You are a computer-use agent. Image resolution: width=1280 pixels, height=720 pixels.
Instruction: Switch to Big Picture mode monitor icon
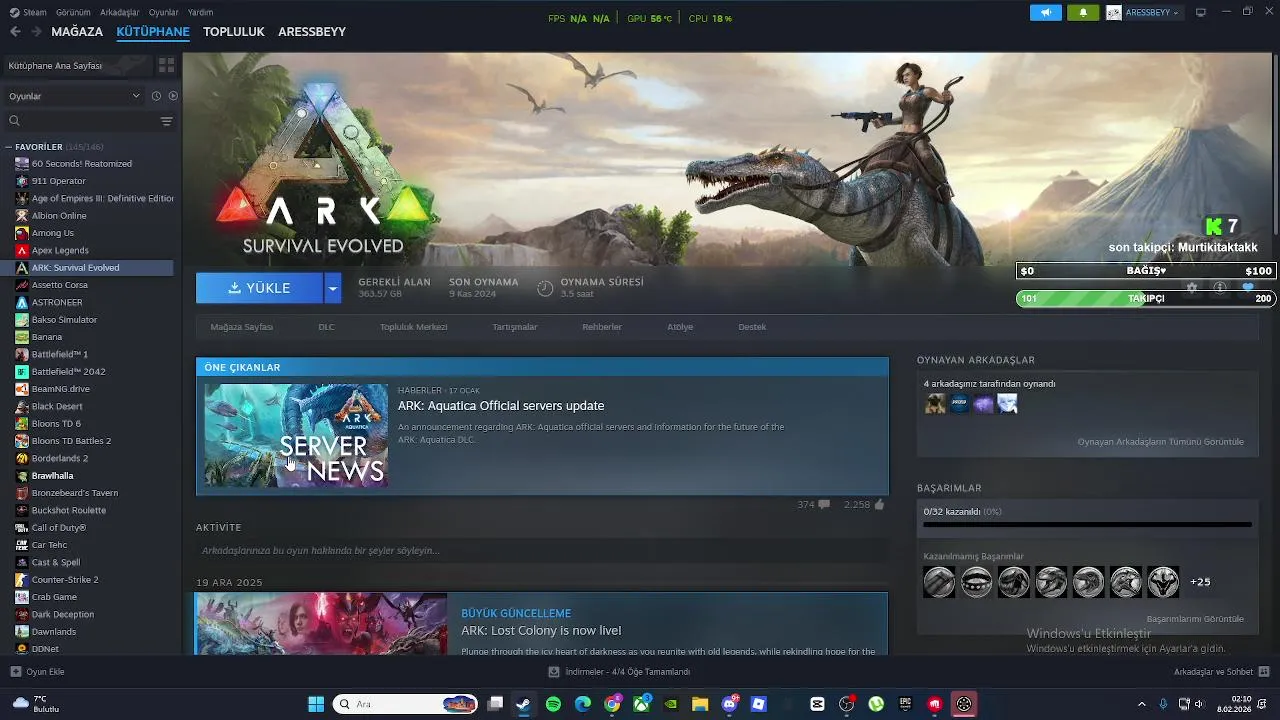[1201, 13]
